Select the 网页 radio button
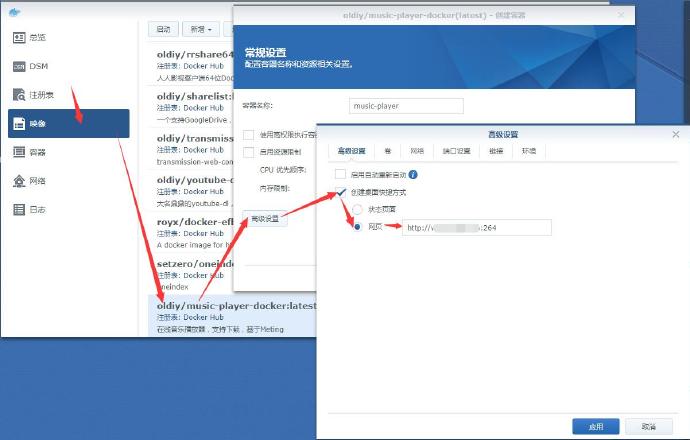This screenshot has height=440, width=690. pyautogui.click(x=359, y=227)
